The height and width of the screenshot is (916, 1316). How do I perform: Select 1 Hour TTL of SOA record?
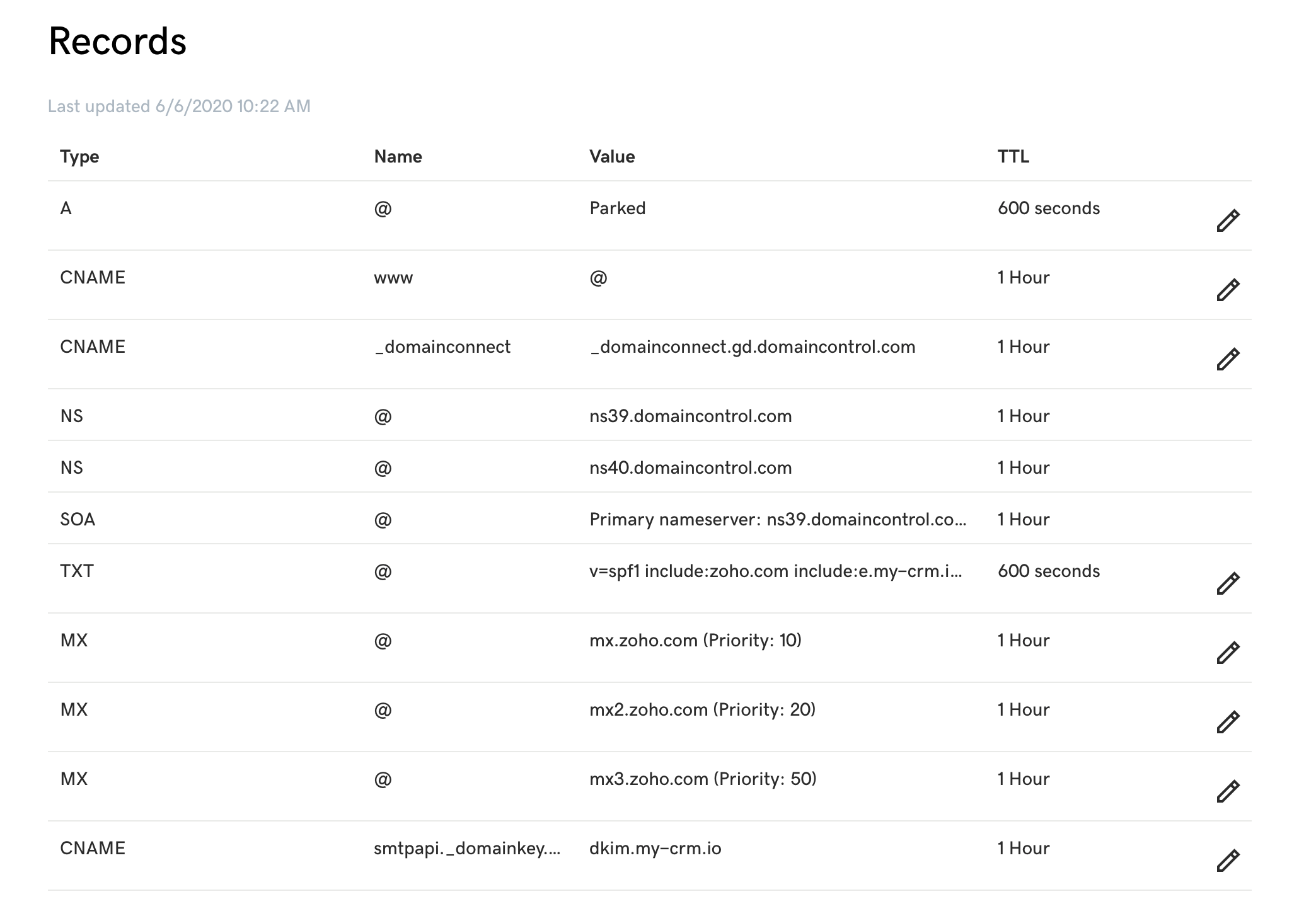(1024, 520)
